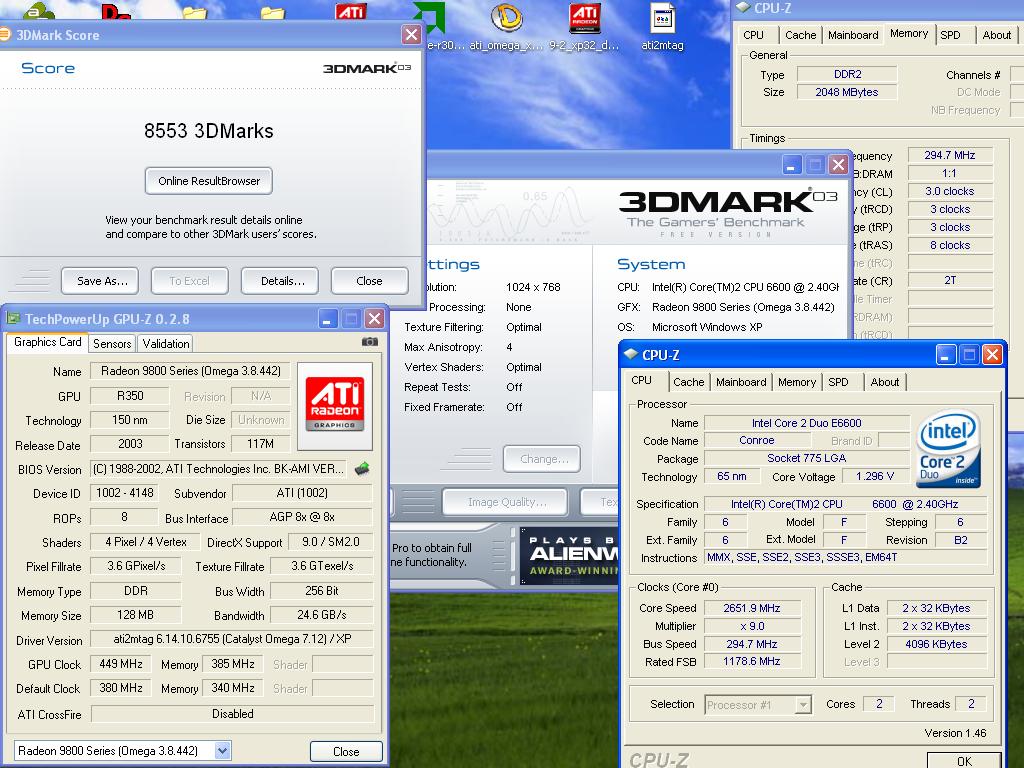The width and height of the screenshot is (1024, 768).
Task: Click the background CPU-Z window title icon
Action: (743, 7)
